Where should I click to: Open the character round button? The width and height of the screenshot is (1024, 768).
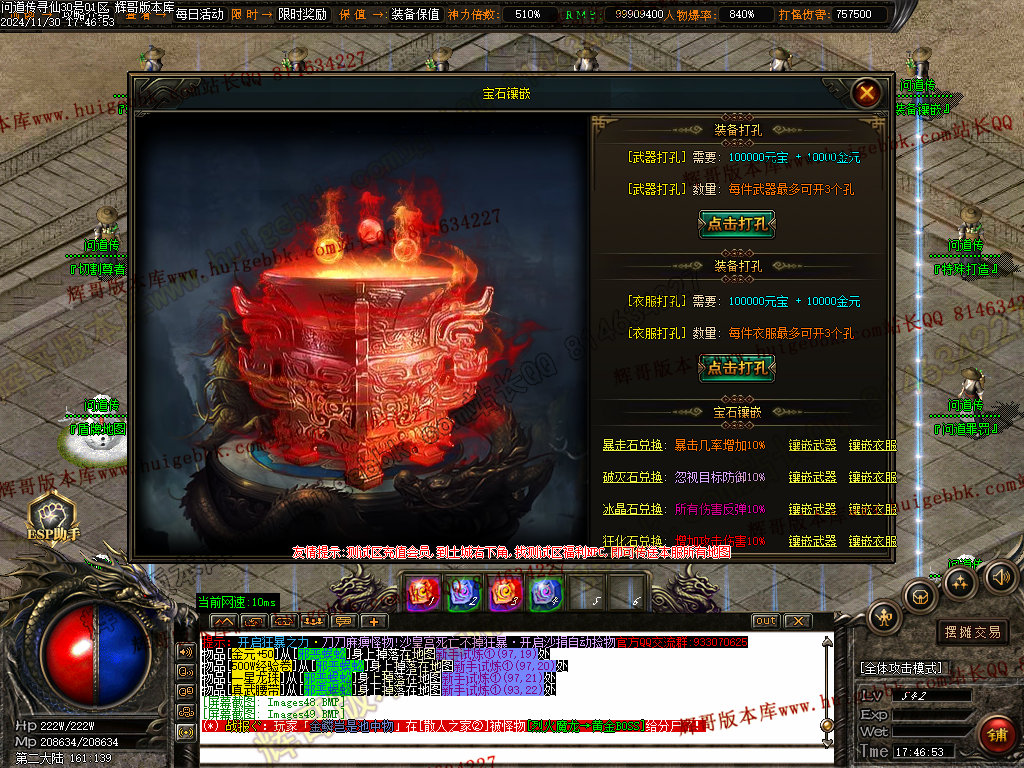pyautogui.click(x=885, y=616)
